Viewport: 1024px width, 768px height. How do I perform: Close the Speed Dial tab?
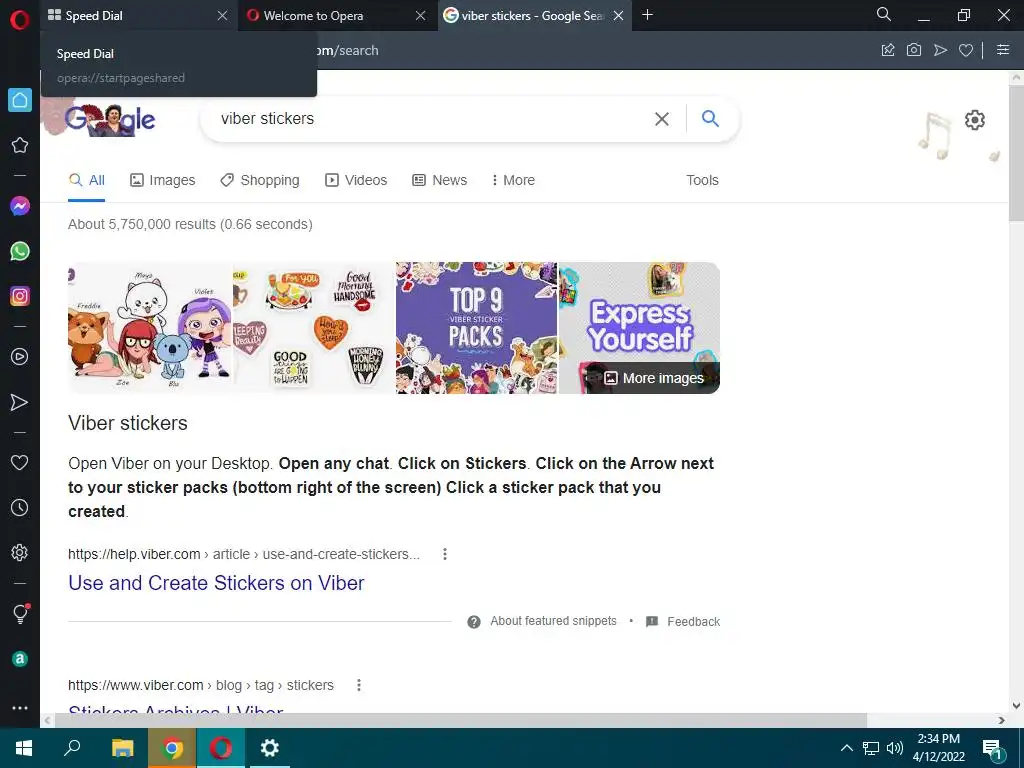223,16
